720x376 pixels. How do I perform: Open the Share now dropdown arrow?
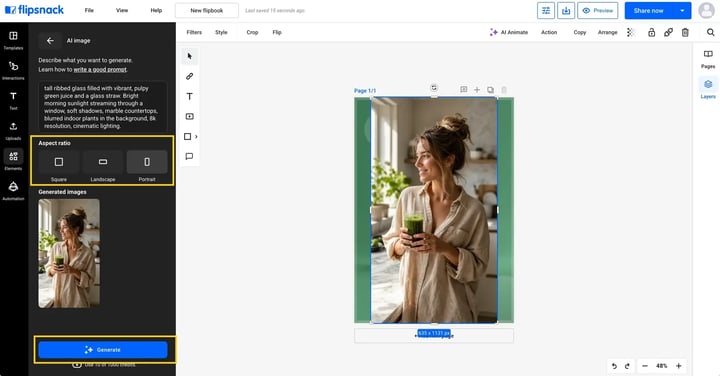point(682,11)
